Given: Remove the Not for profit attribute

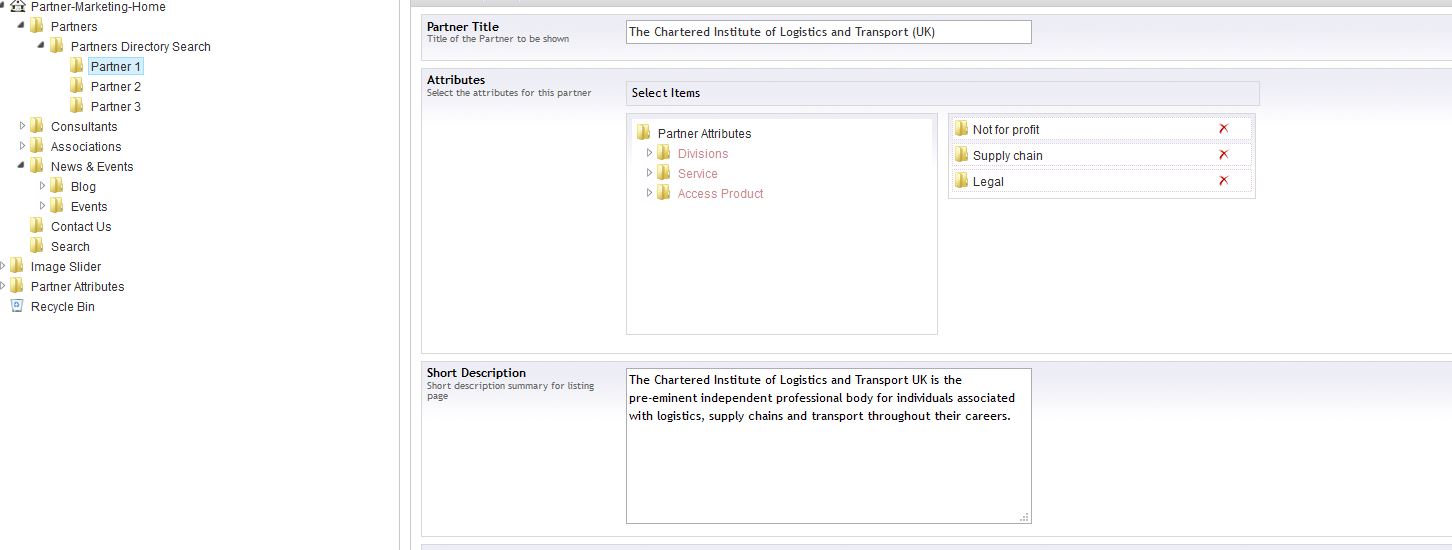Looking at the screenshot, I should coord(1223,129).
